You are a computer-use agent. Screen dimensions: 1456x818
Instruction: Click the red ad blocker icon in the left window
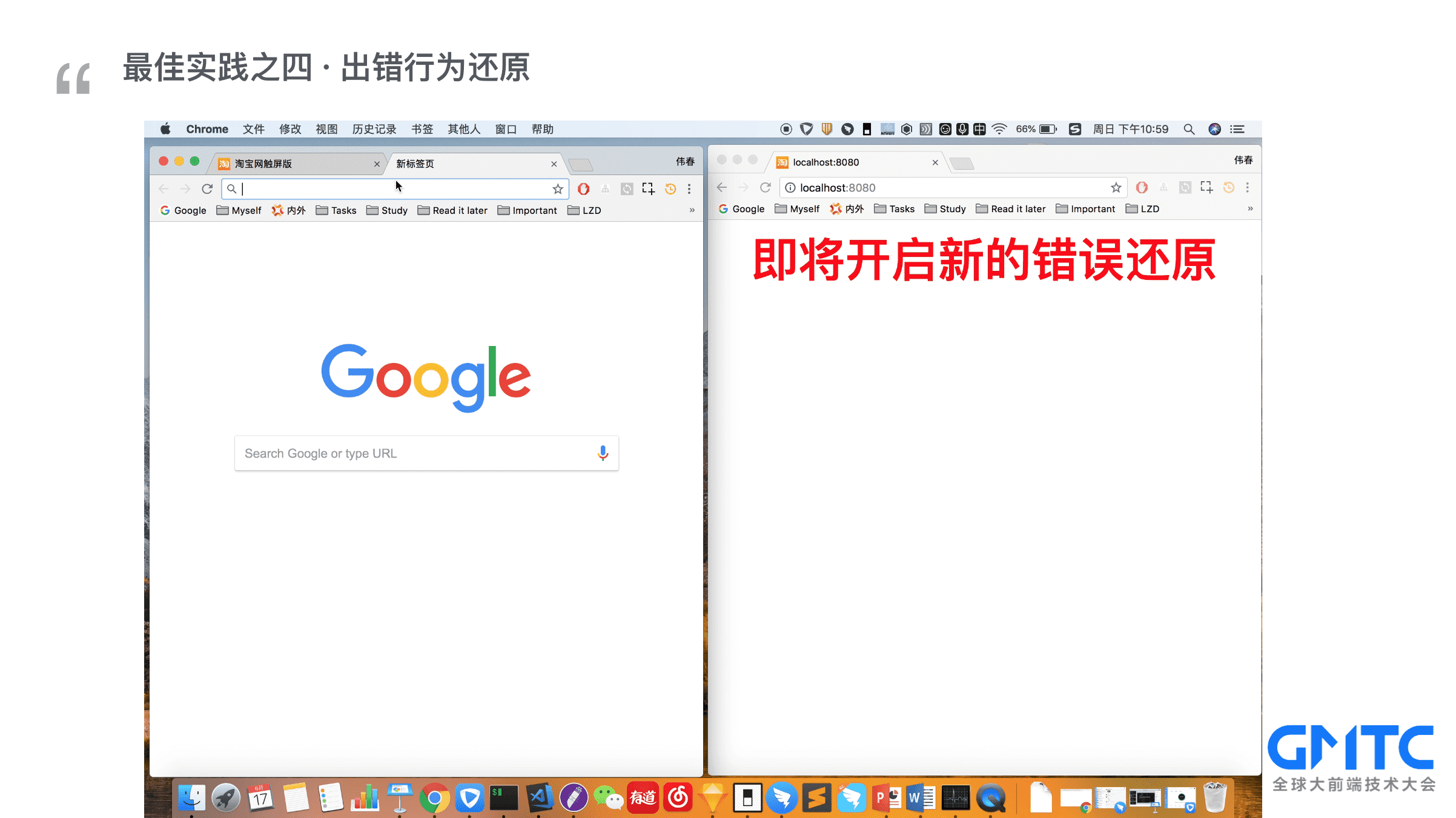click(583, 189)
